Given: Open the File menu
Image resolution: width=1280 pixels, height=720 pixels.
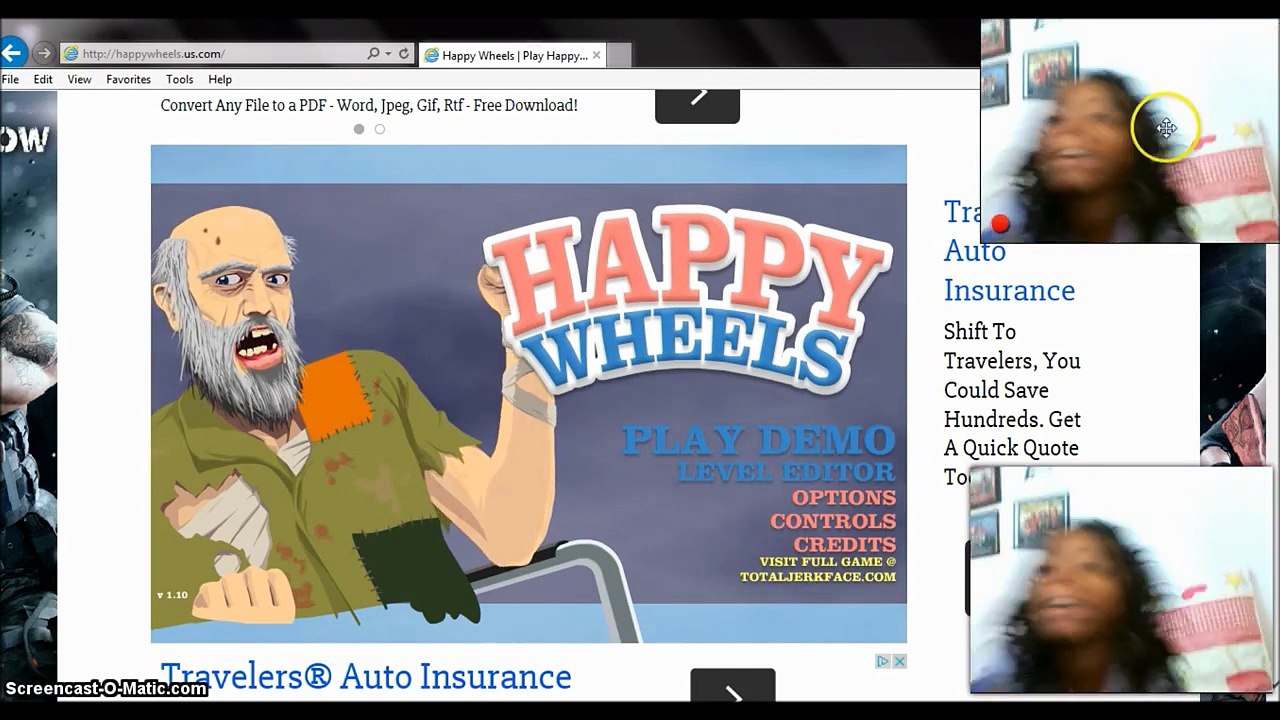Looking at the screenshot, I should (x=11, y=79).
